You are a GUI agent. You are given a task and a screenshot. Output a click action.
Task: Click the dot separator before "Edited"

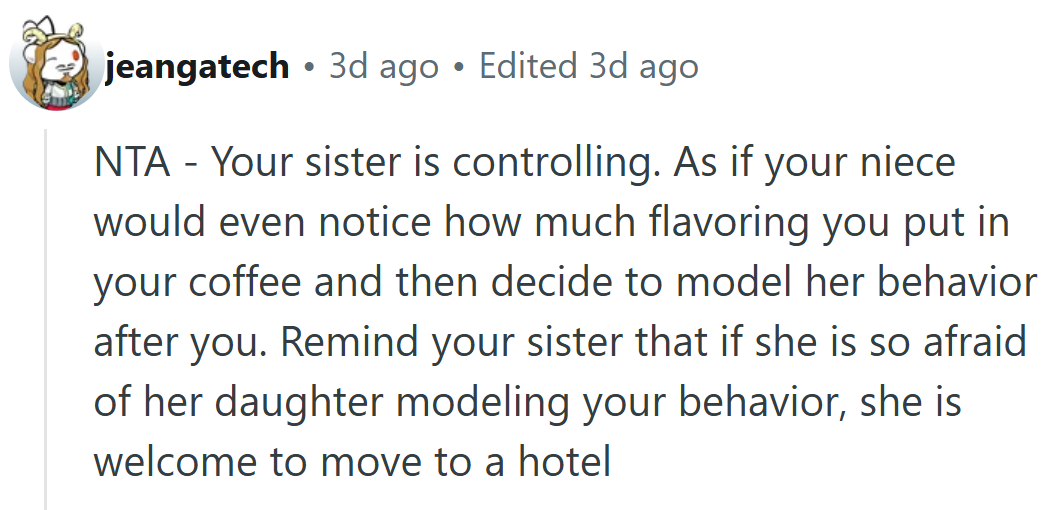click(x=460, y=68)
